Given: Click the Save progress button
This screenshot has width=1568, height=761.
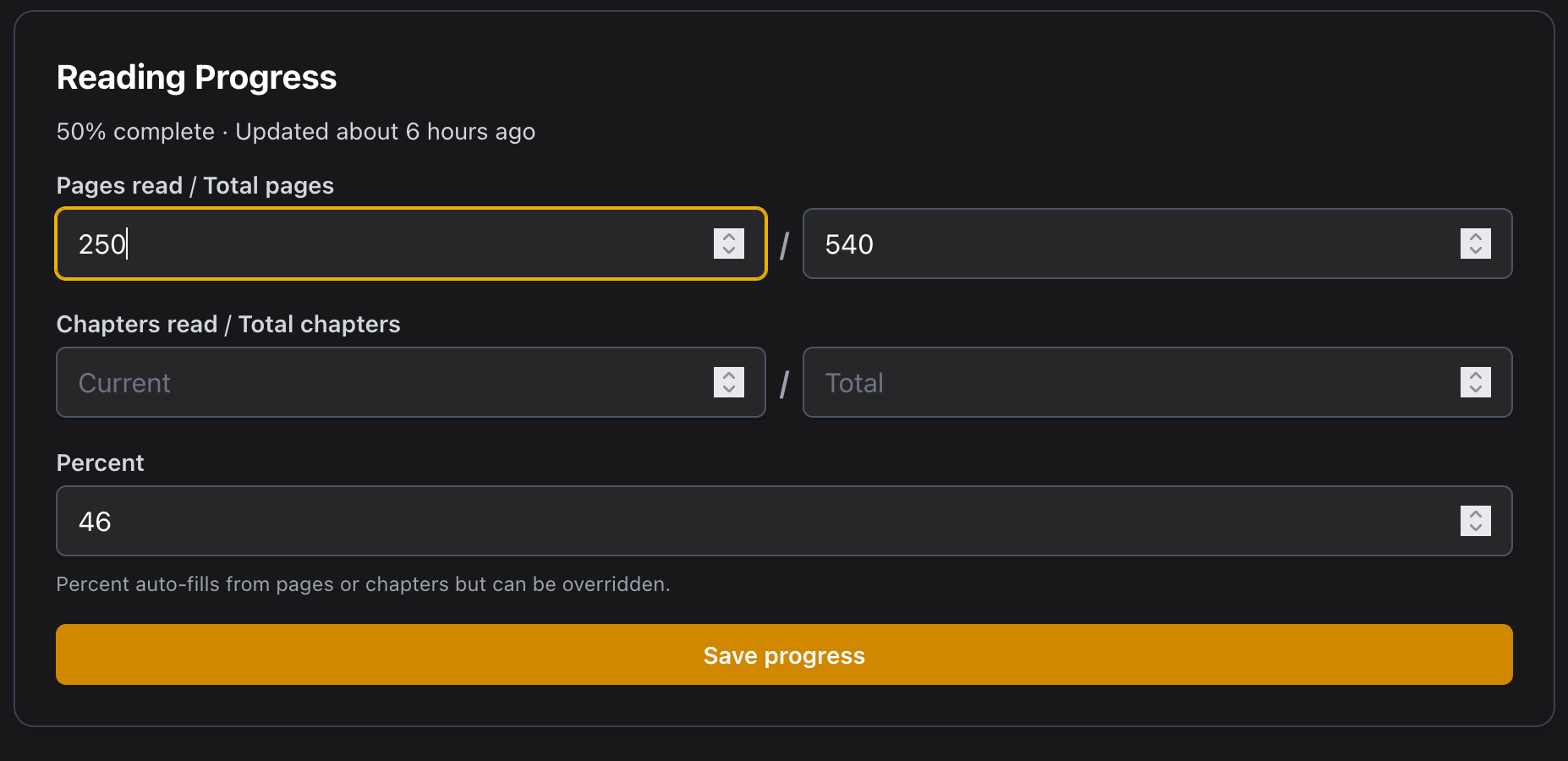Looking at the screenshot, I should pos(783,655).
